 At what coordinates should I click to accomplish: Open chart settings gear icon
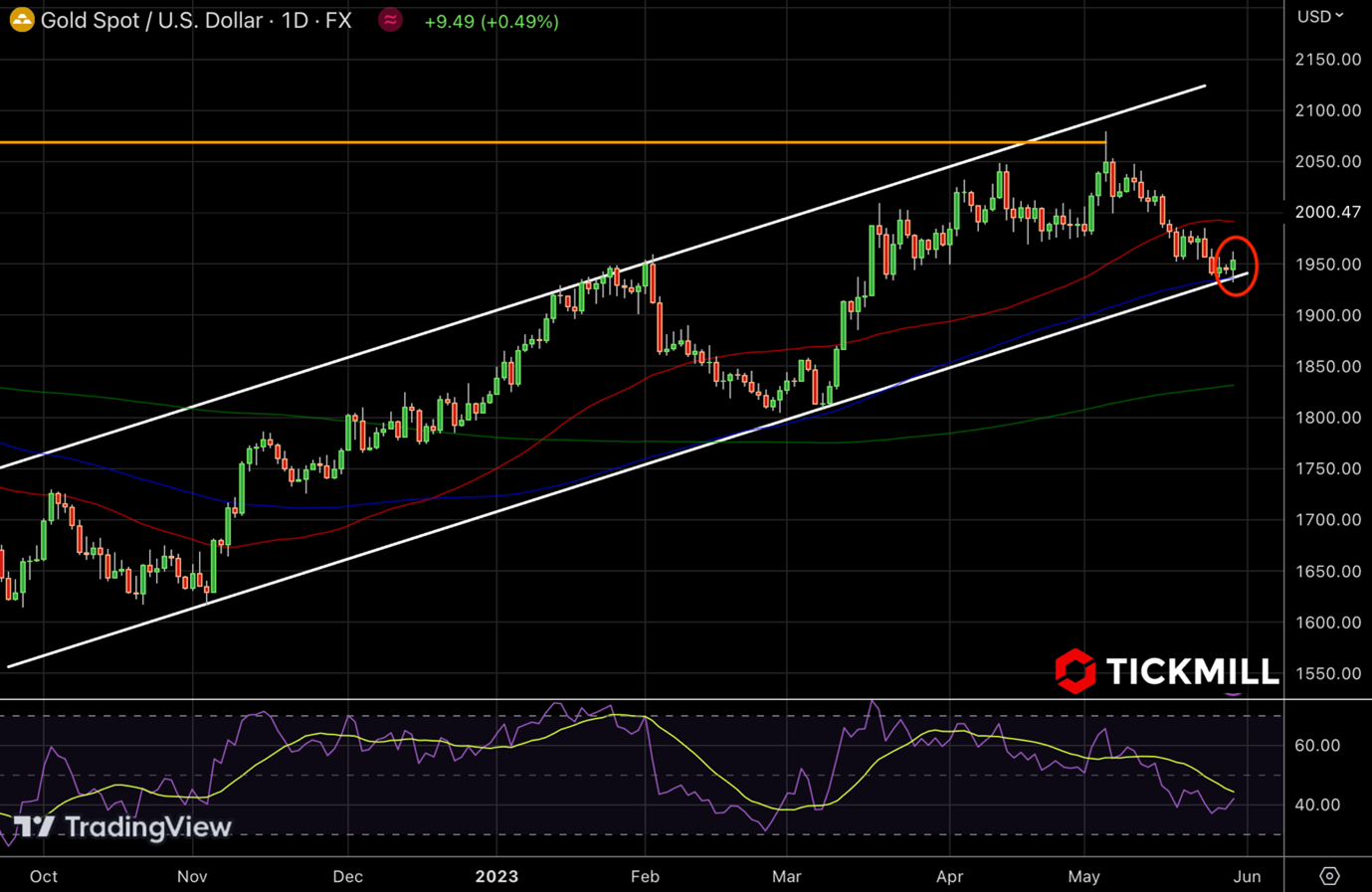(1329, 876)
